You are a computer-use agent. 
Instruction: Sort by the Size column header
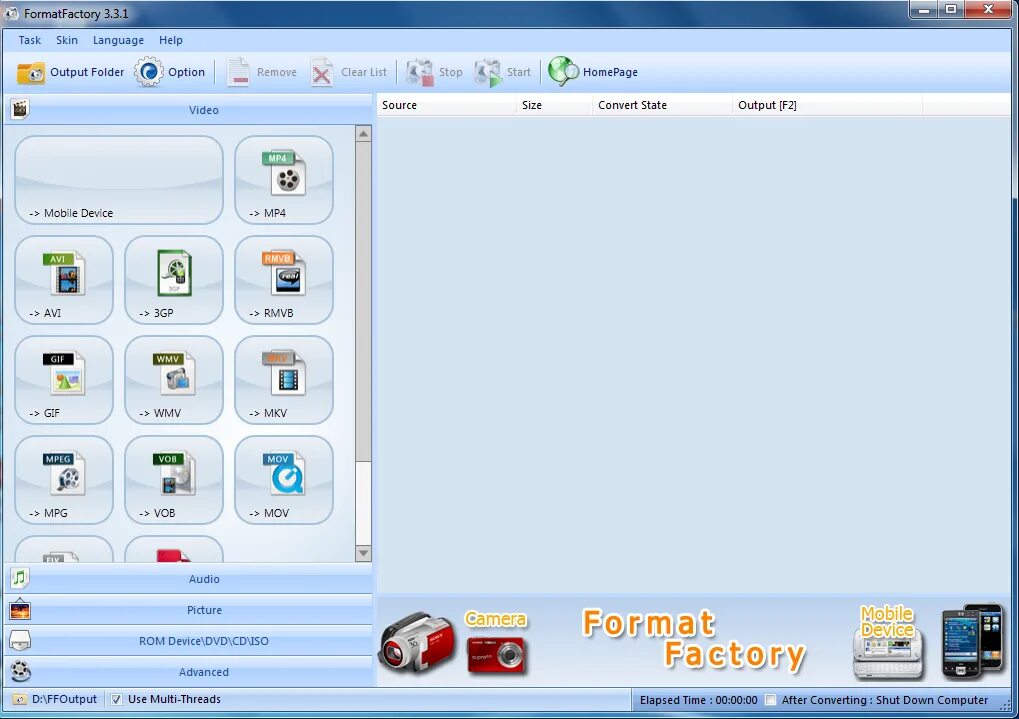(x=554, y=105)
